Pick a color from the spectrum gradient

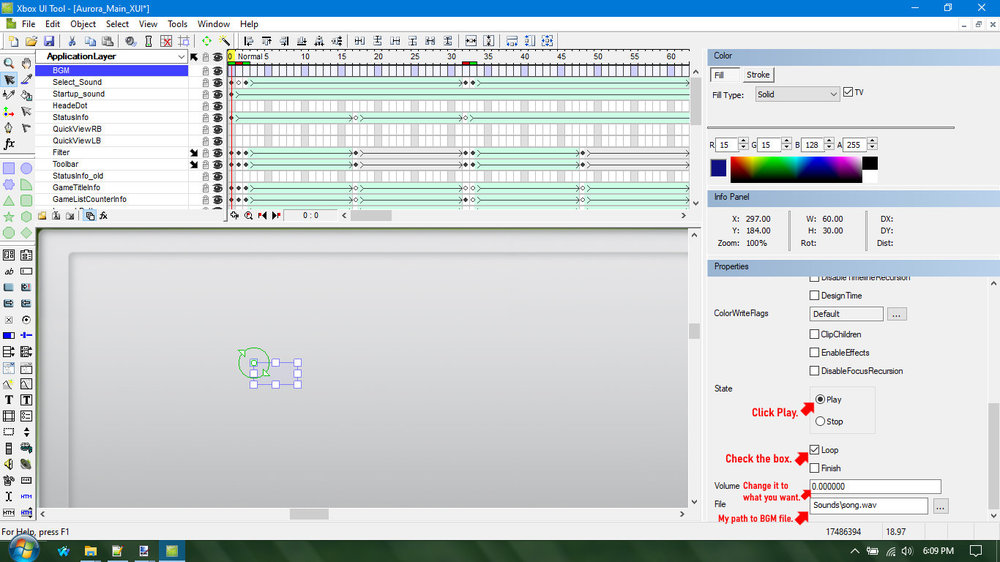tap(796, 170)
